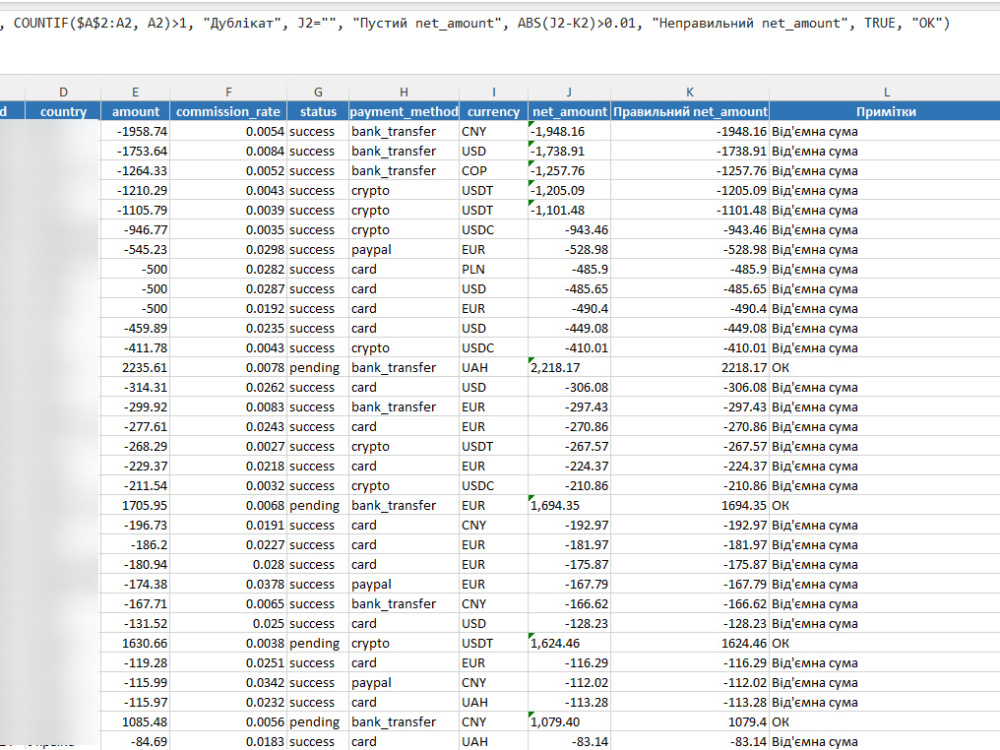
Task: Select commission rate cell 0.0298
Action: point(228,249)
